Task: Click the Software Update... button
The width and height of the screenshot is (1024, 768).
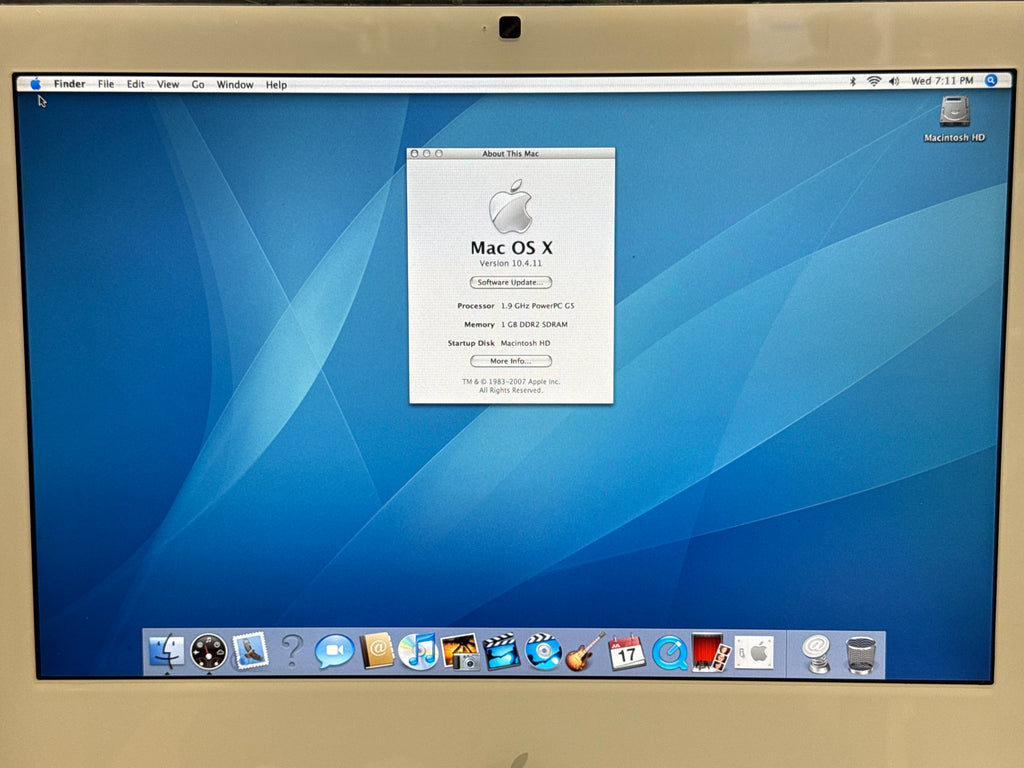Action: (511, 282)
